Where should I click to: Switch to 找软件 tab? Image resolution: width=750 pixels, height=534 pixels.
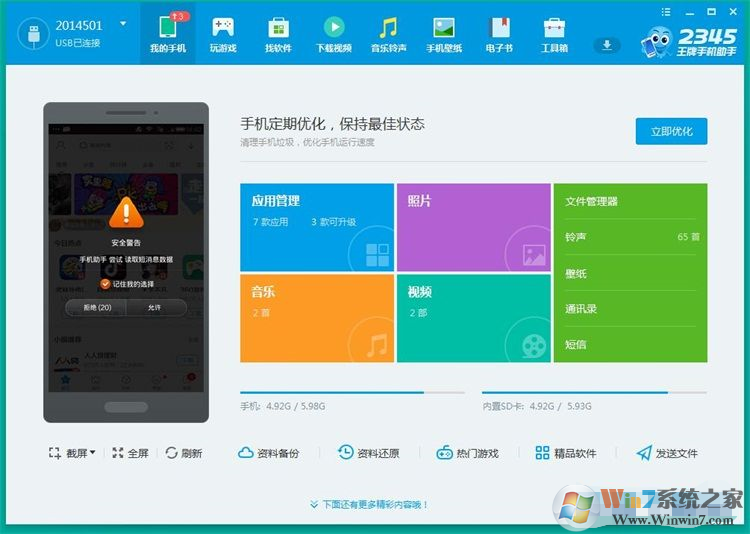[278, 33]
